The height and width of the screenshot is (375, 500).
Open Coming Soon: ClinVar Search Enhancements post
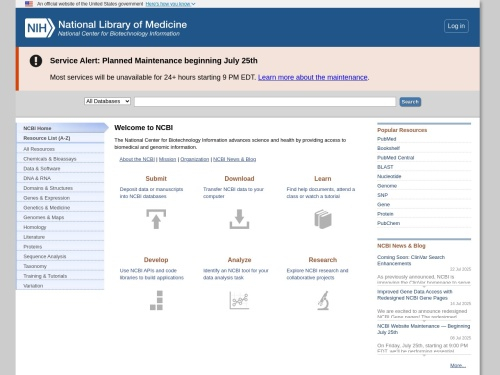pos(411,260)
